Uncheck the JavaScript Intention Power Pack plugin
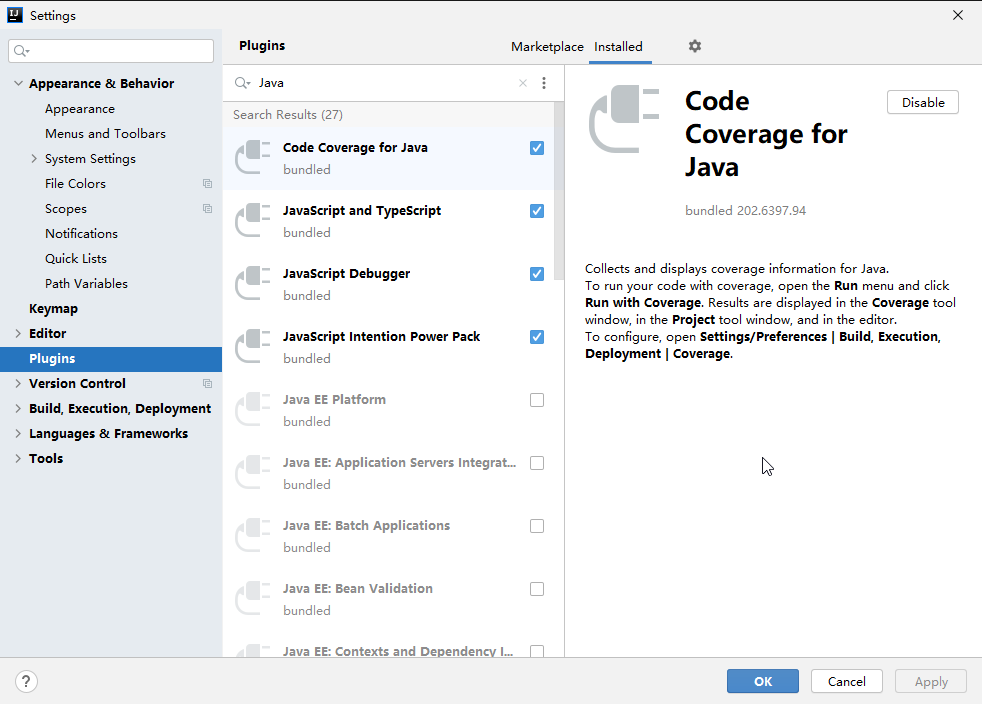 (x=537, y=337)
